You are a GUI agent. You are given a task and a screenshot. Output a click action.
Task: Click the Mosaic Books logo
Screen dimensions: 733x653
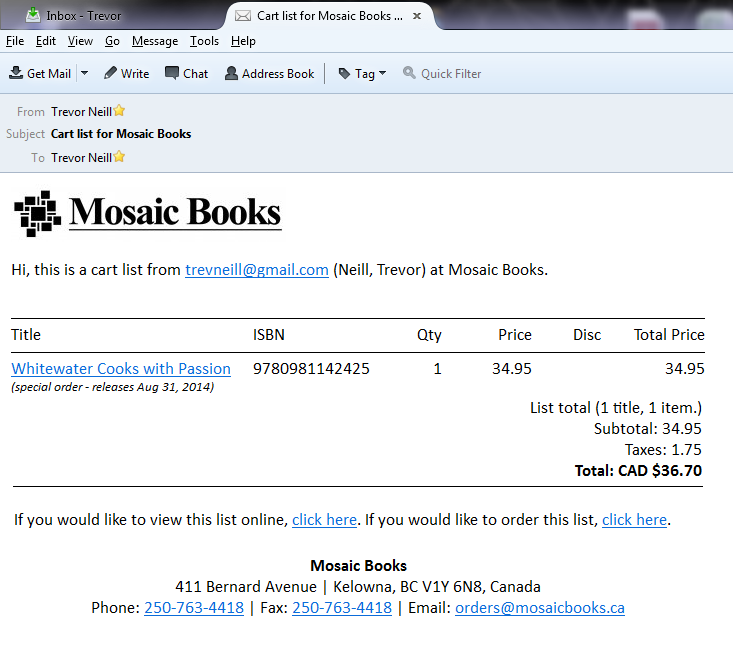tap(147, 212)
